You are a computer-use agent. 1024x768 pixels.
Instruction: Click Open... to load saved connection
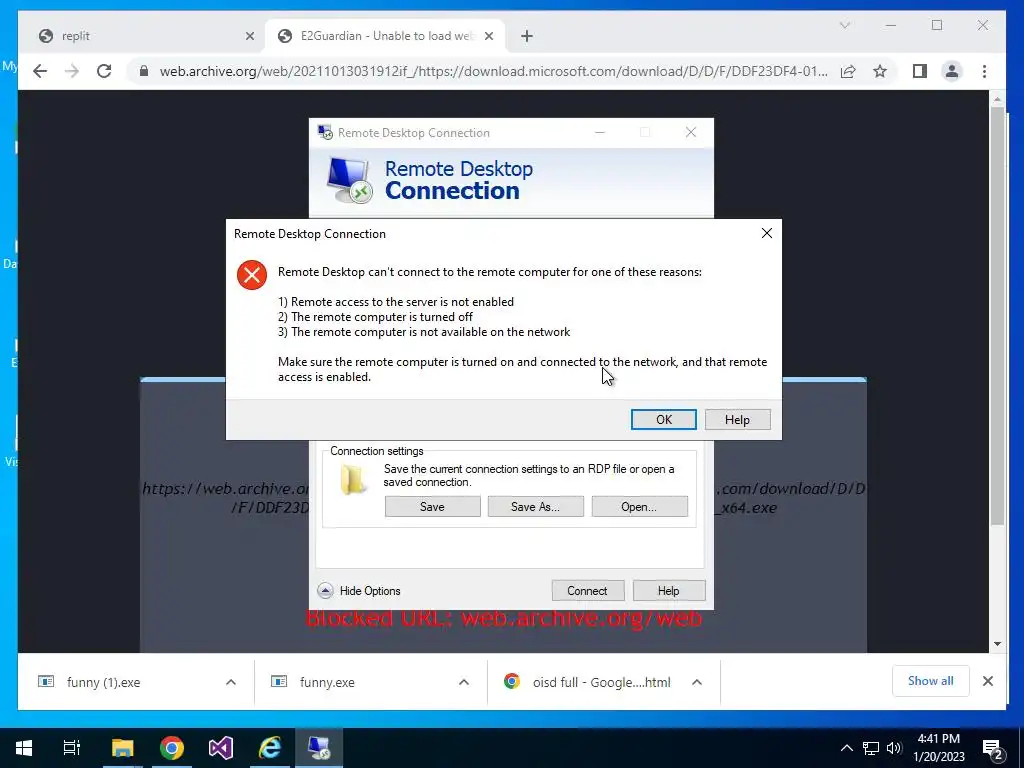tap(639, 507)
